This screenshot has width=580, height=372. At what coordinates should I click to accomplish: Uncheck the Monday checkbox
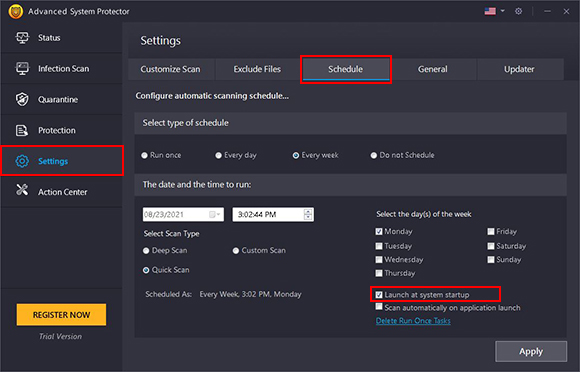pos(379,231)
